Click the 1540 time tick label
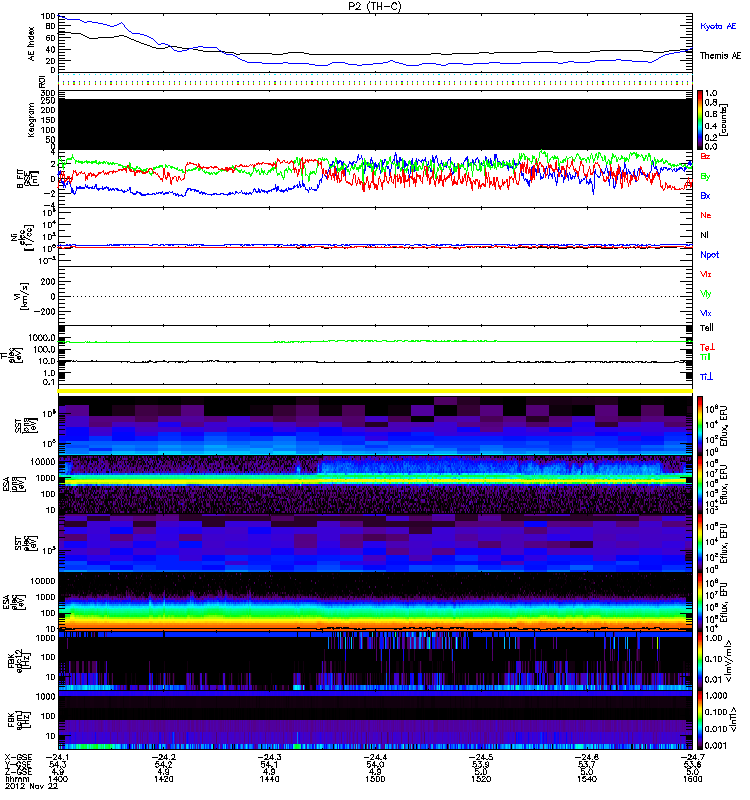The image size is (750, 800). [586, 779]
